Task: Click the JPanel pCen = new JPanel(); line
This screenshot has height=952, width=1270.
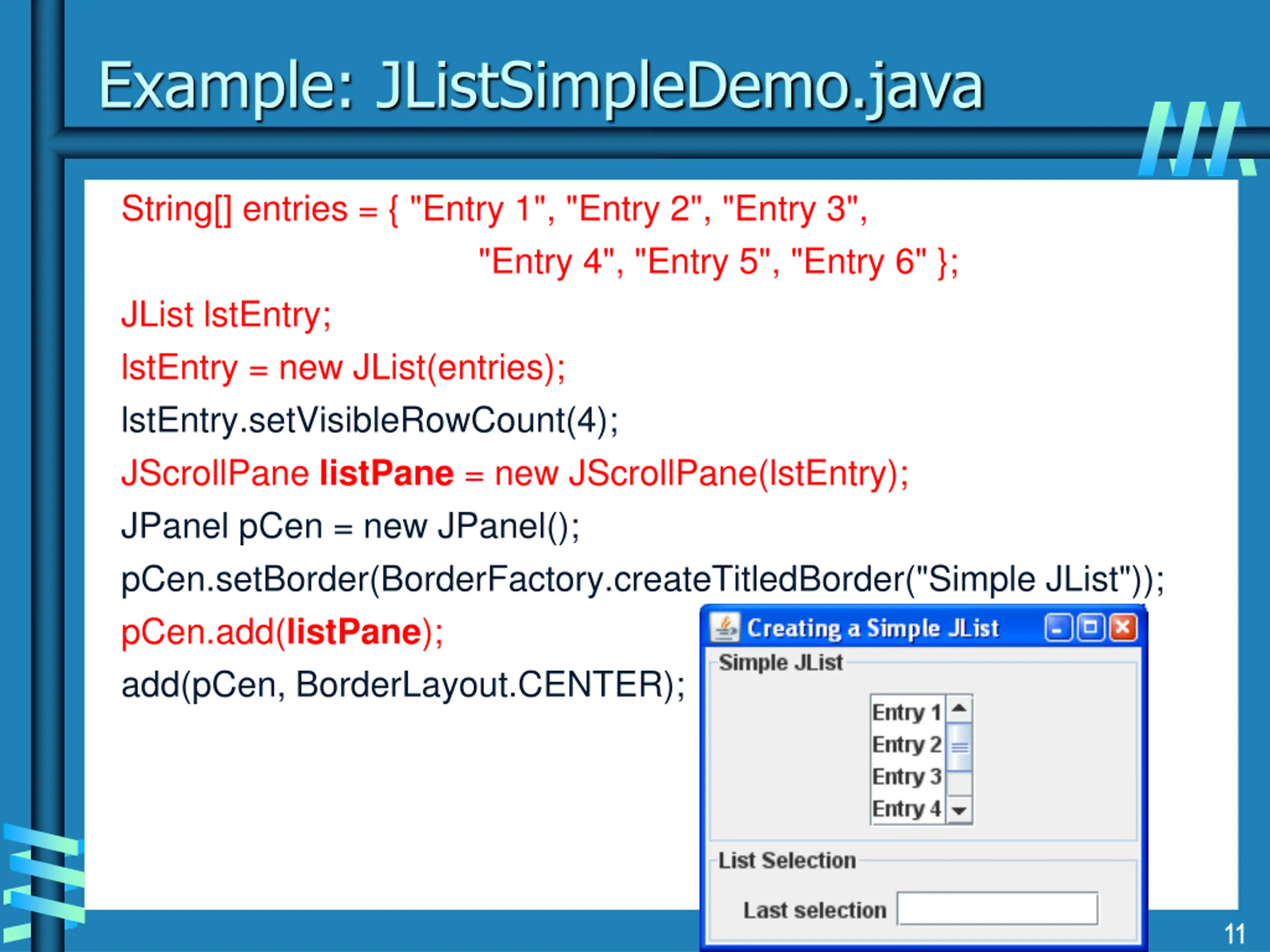Action: [x=350, y=527]
